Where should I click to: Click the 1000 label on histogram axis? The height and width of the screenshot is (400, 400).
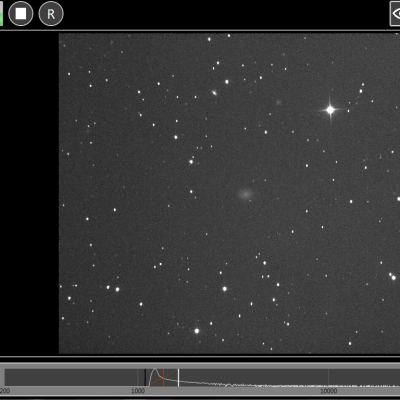click(x=138, y=391)
